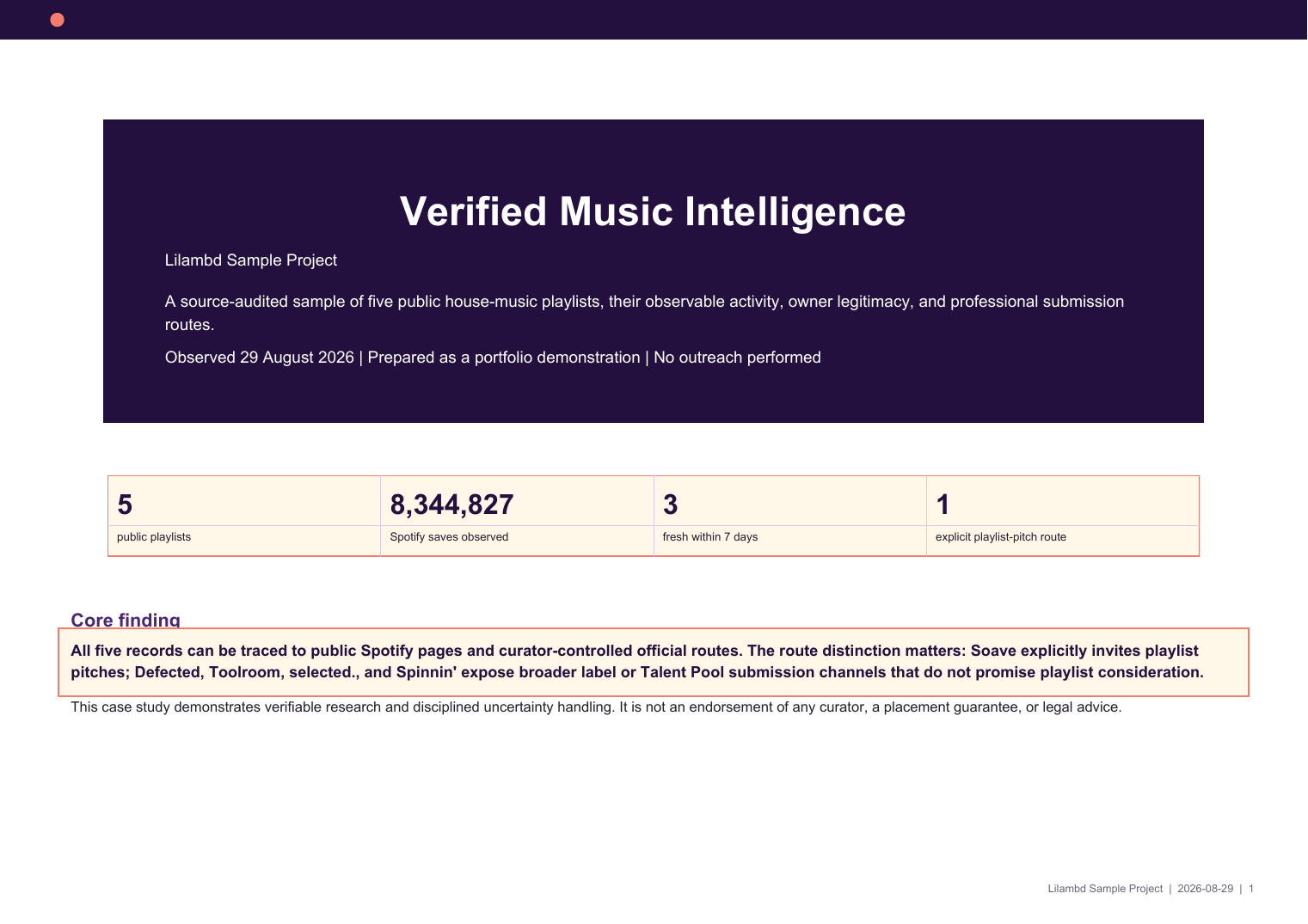Click the 'A source-audited sample' description paragraph
This screenshot has width=1308, height=924.
tap(644, 313)
